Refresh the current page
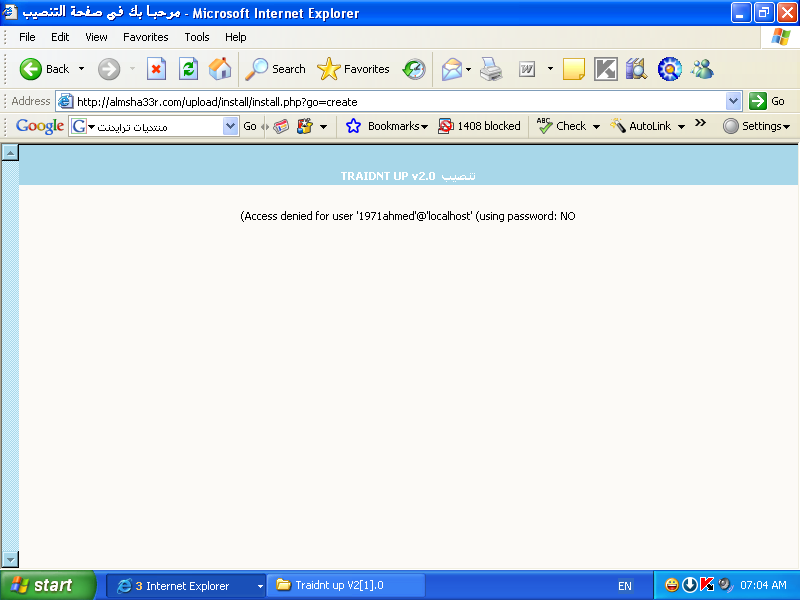This screenshot has width=800, height=600. pyautogui.click(x=188, y=69)
